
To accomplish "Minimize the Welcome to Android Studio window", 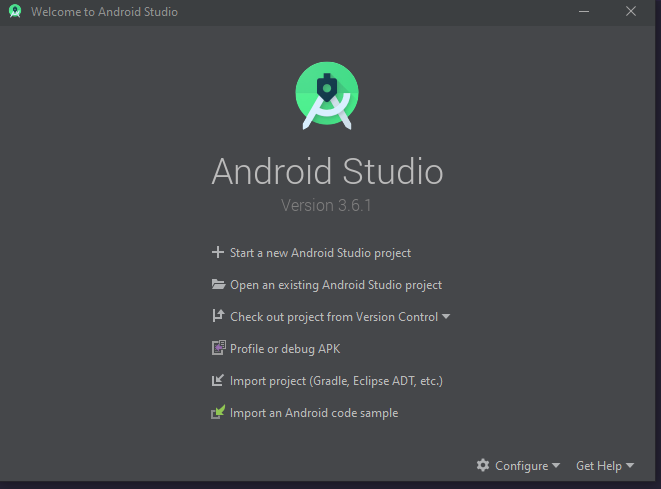I will coord(584,11).
